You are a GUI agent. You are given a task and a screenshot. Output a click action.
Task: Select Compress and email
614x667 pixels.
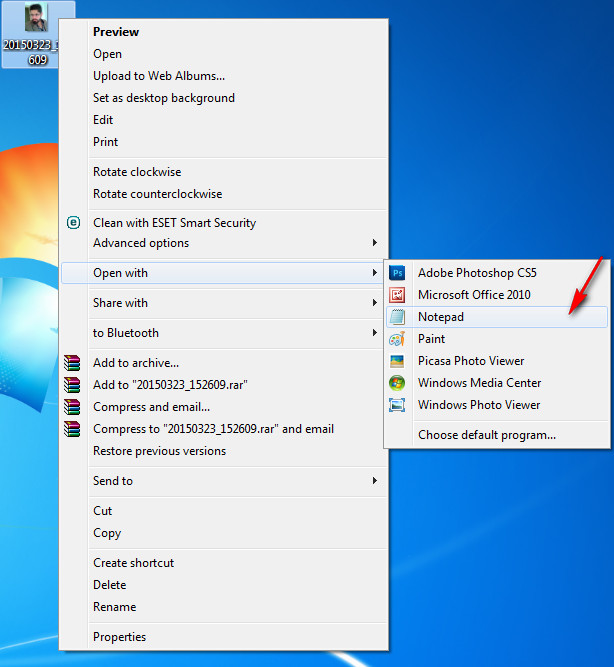pos(223,407)
